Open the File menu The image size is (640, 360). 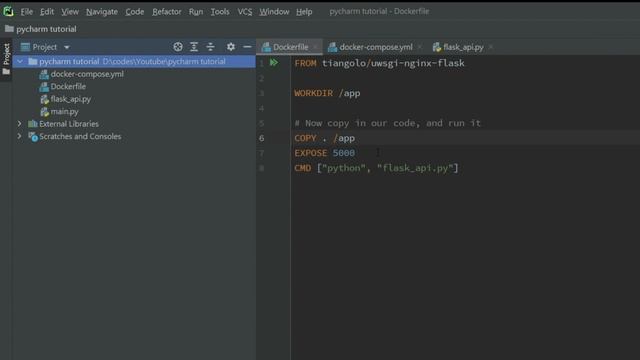(27, 12)
